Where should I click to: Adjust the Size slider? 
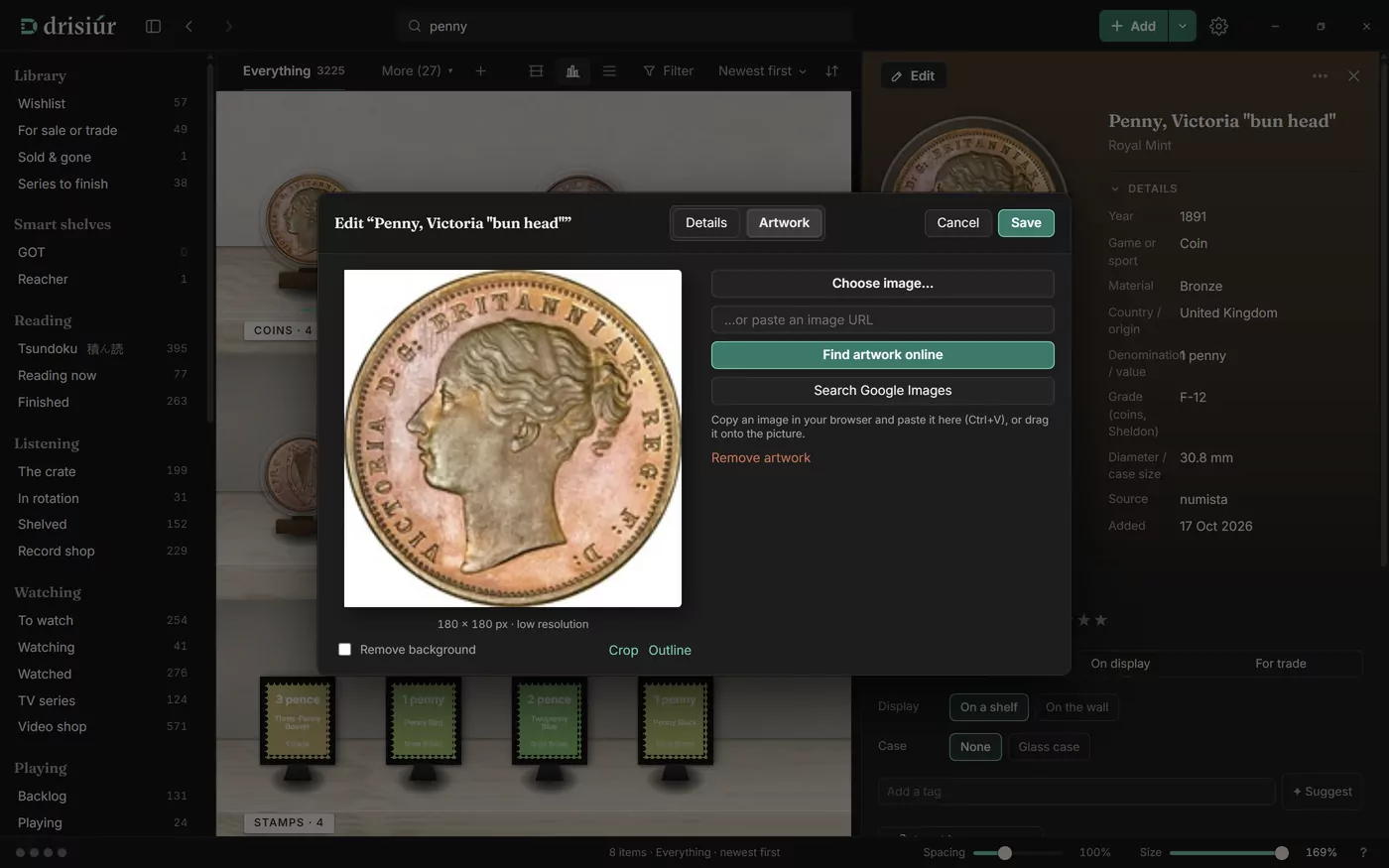coord(1281,853)
